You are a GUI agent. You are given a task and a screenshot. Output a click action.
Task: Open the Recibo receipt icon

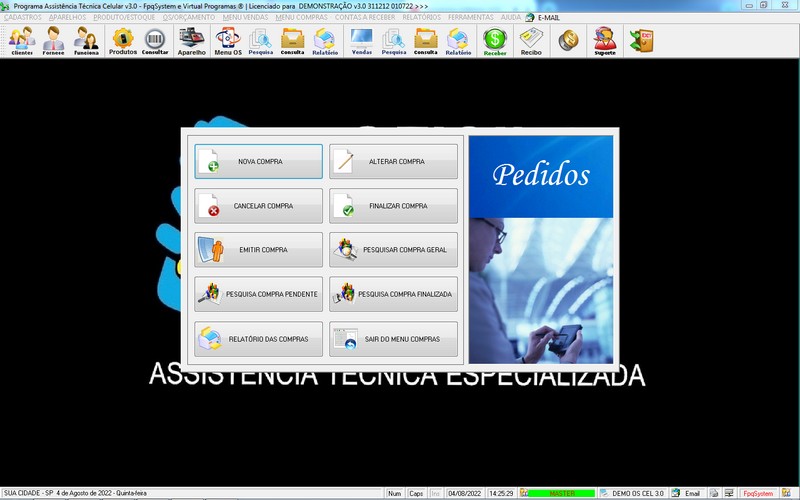[x=531, y=41]
